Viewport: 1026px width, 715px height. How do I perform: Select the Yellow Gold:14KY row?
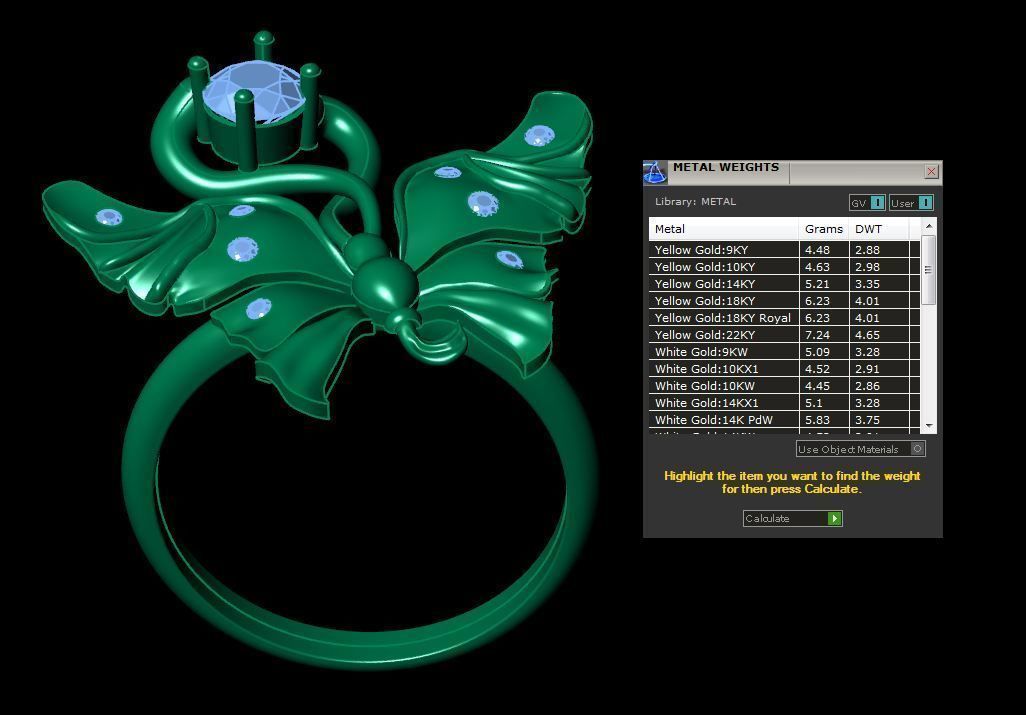[x=784, y=284]
